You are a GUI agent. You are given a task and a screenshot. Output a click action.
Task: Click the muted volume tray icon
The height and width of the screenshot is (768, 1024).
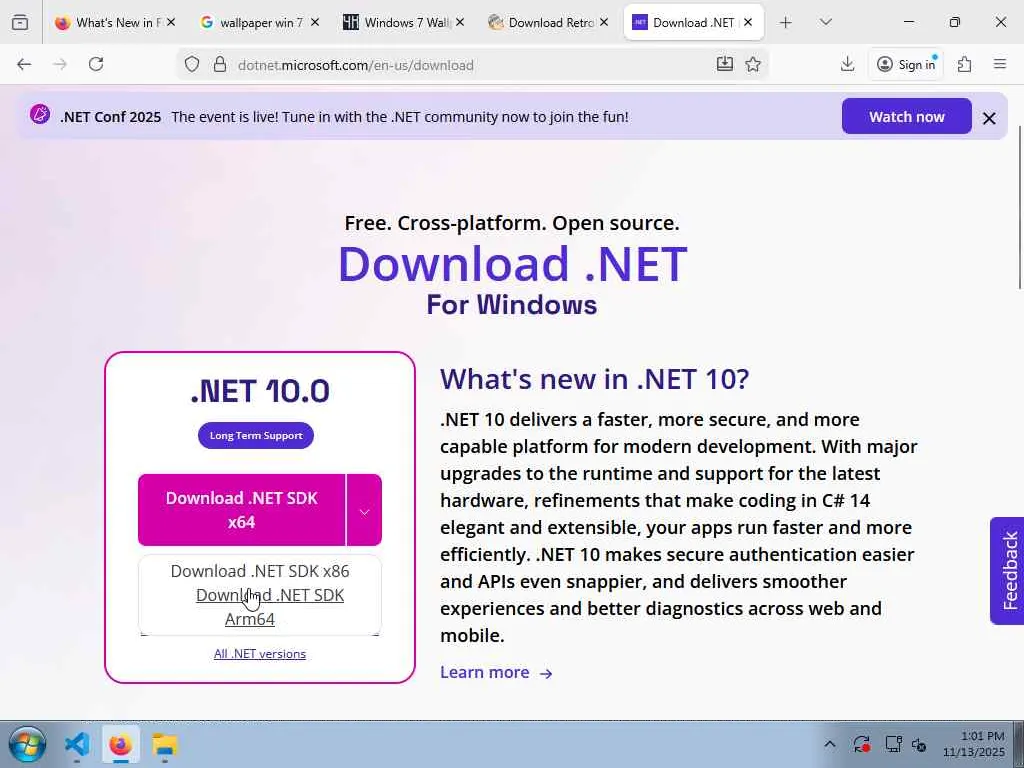(919, 744)
